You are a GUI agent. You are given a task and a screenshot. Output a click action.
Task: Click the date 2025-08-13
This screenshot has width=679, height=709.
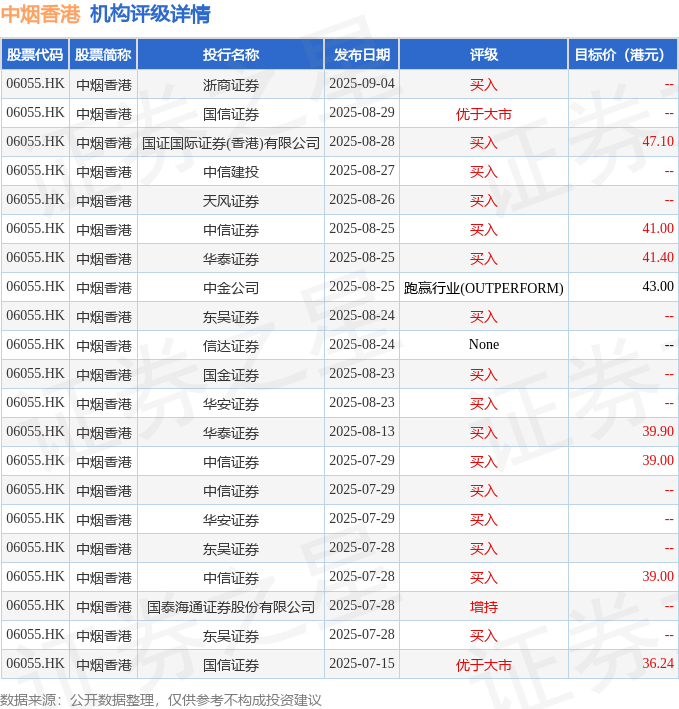pyautogui.click(x=362, y=431)
